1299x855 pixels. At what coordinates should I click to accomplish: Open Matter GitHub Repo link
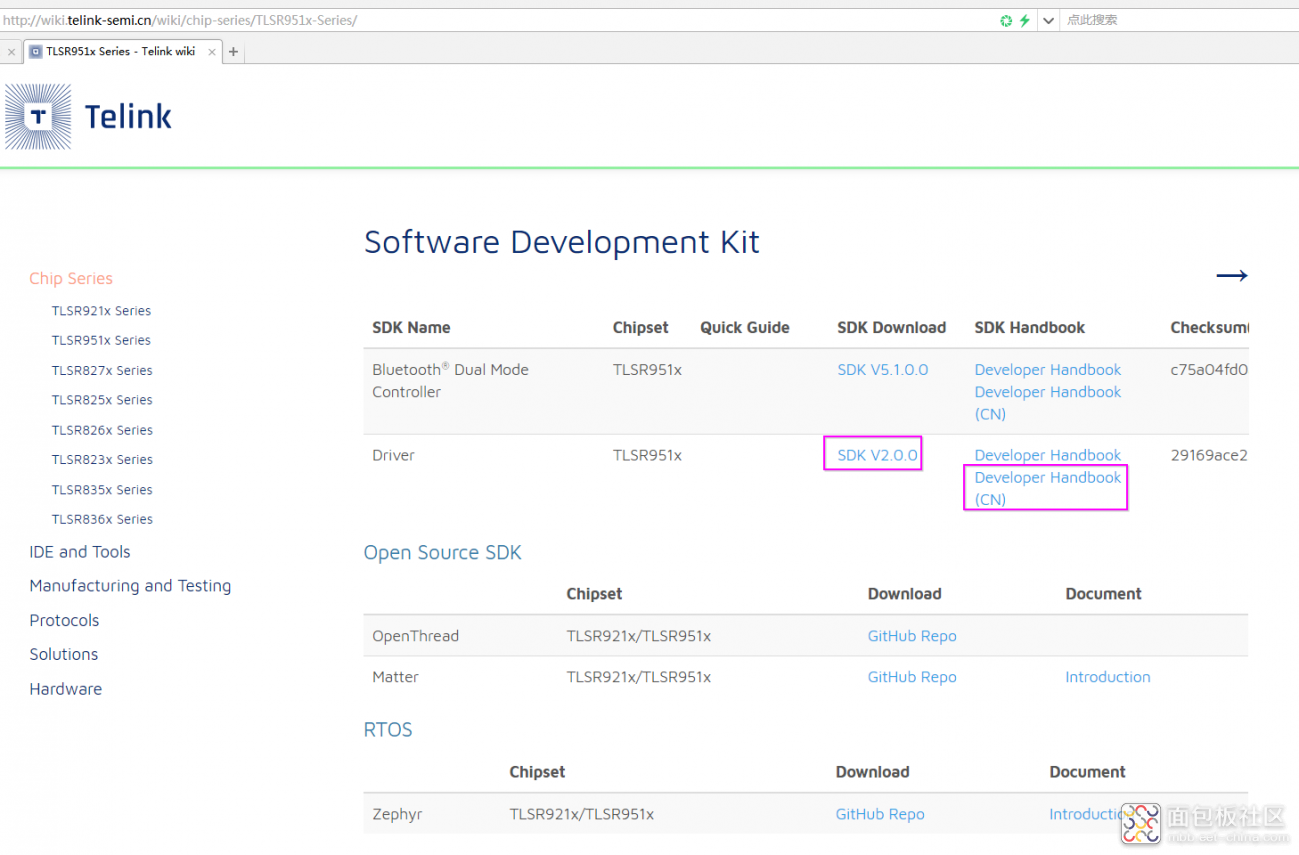tap(912, 677)
